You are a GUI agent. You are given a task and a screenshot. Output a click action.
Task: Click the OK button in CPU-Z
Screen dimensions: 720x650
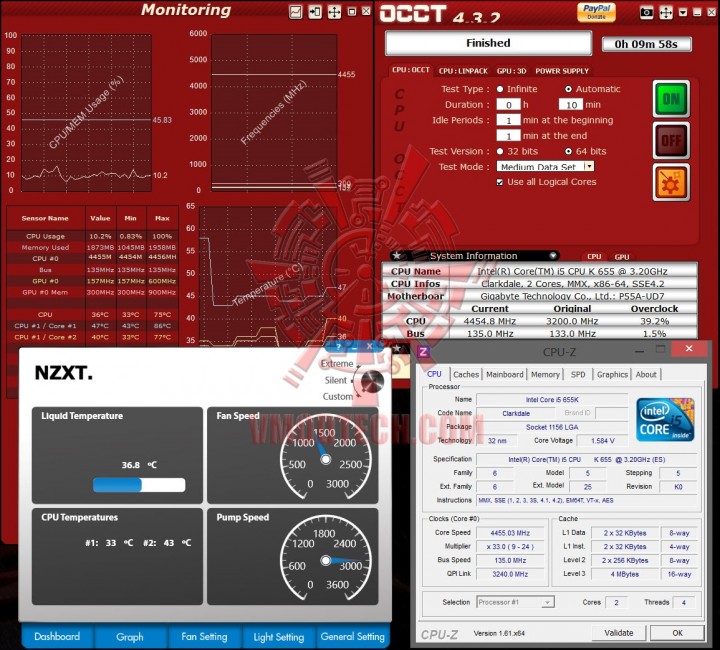677,633
